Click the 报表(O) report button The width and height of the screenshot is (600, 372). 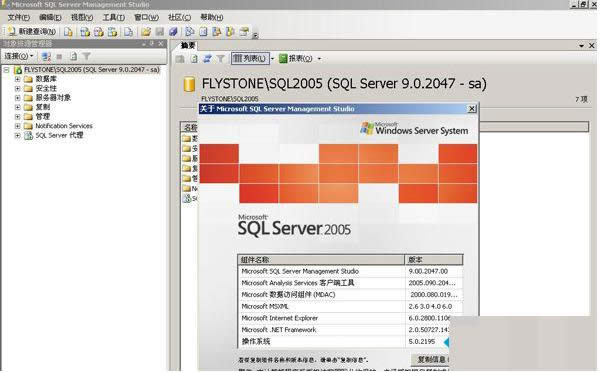click(296, 59)
